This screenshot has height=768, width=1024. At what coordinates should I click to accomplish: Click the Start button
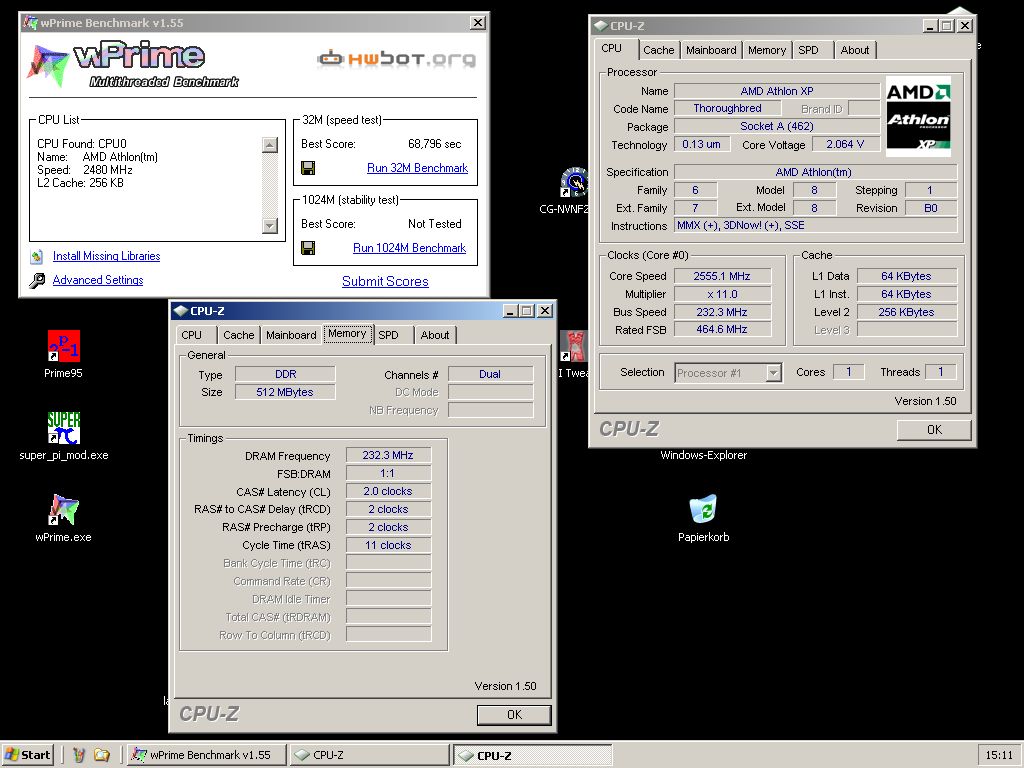(27, 755)
